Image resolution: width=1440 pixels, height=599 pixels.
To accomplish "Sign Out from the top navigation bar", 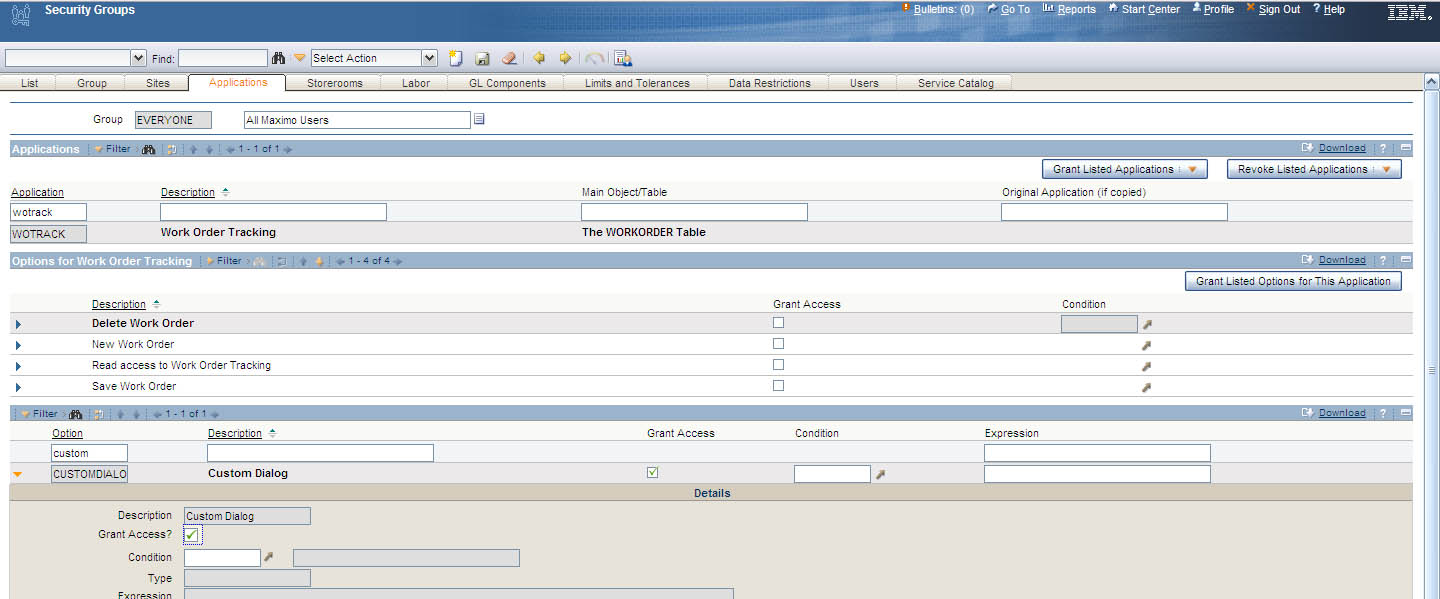I will coord(1278,9).
